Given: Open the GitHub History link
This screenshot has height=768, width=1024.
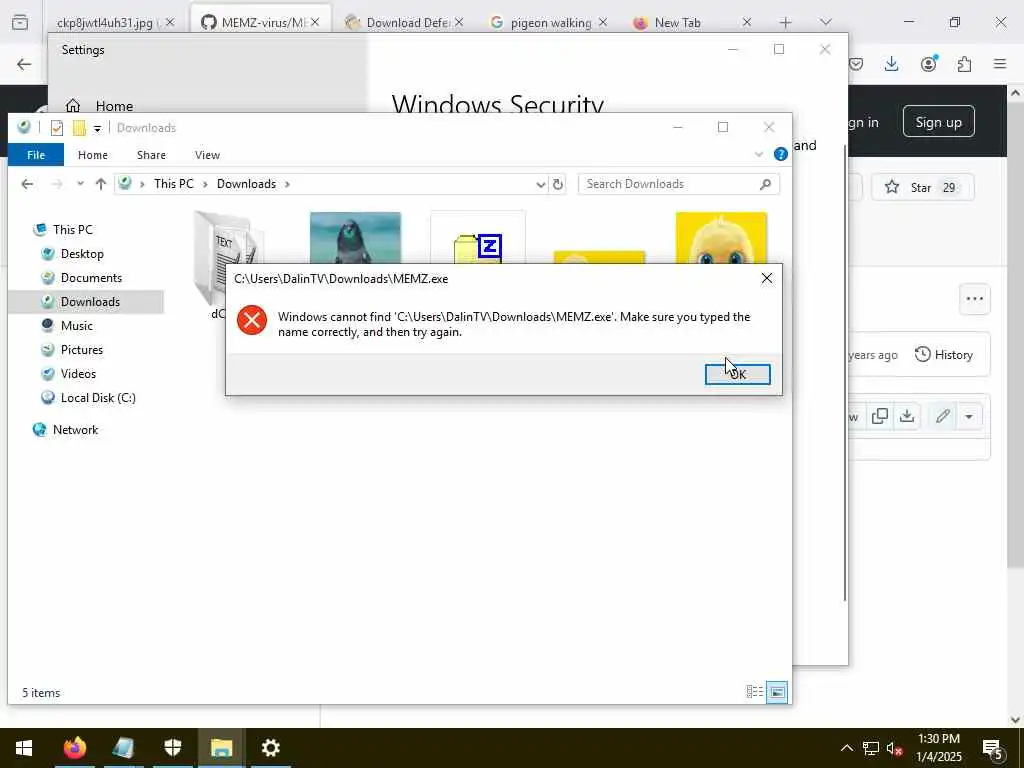Looking at the screenshot, I should point(944,355).
